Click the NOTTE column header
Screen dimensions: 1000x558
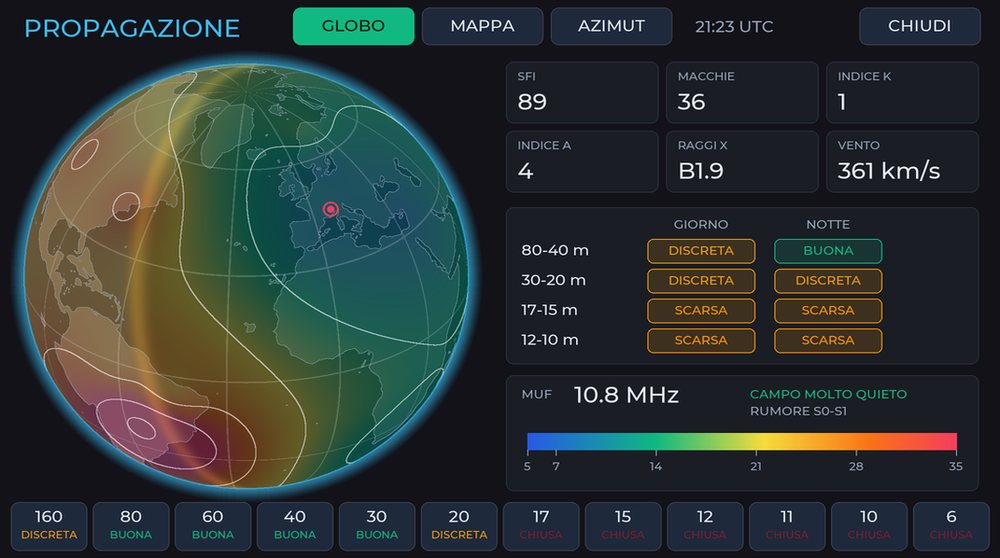click(x=828, y=224)
